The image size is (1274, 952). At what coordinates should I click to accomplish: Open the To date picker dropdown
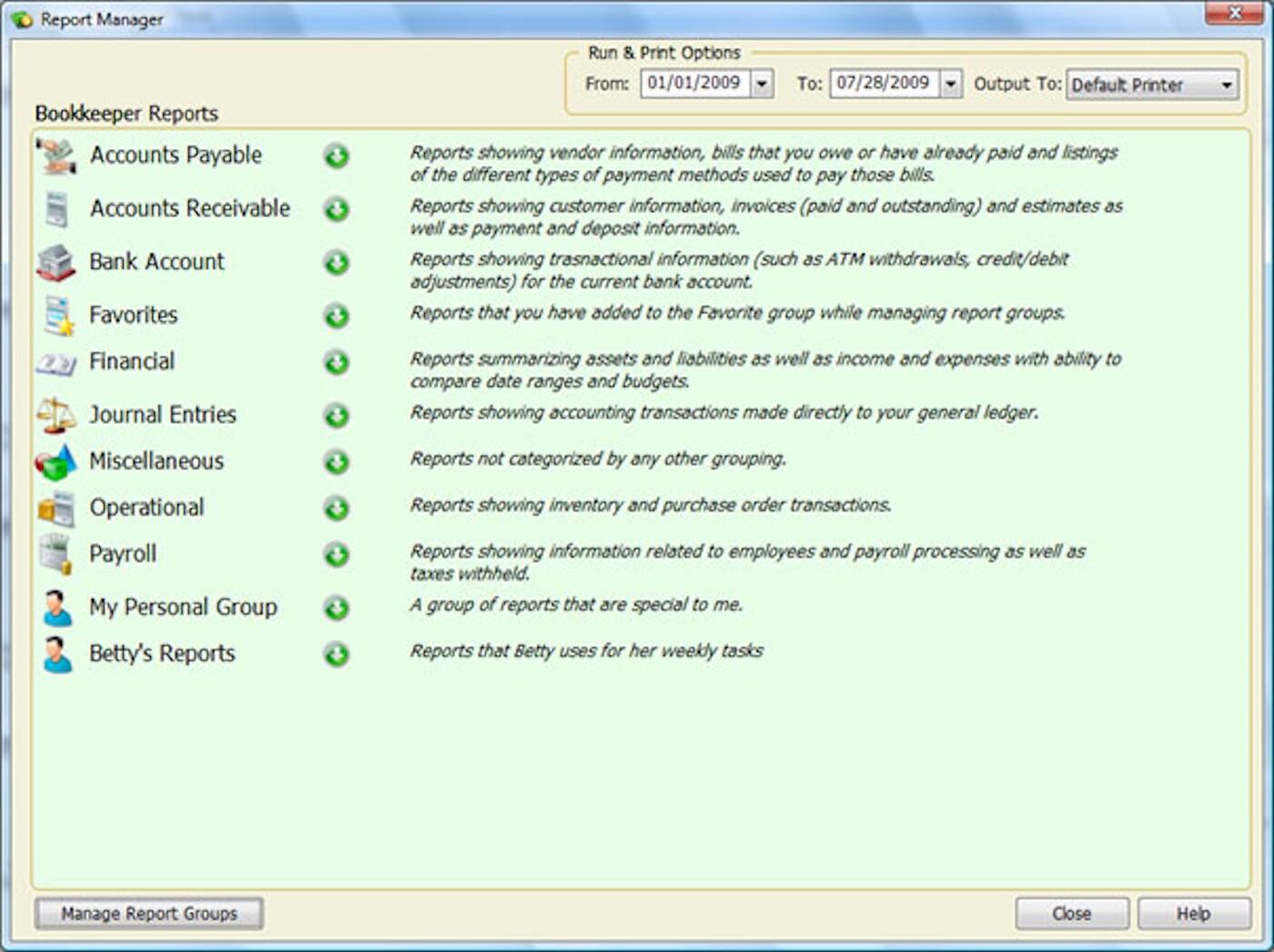(950, 84)
